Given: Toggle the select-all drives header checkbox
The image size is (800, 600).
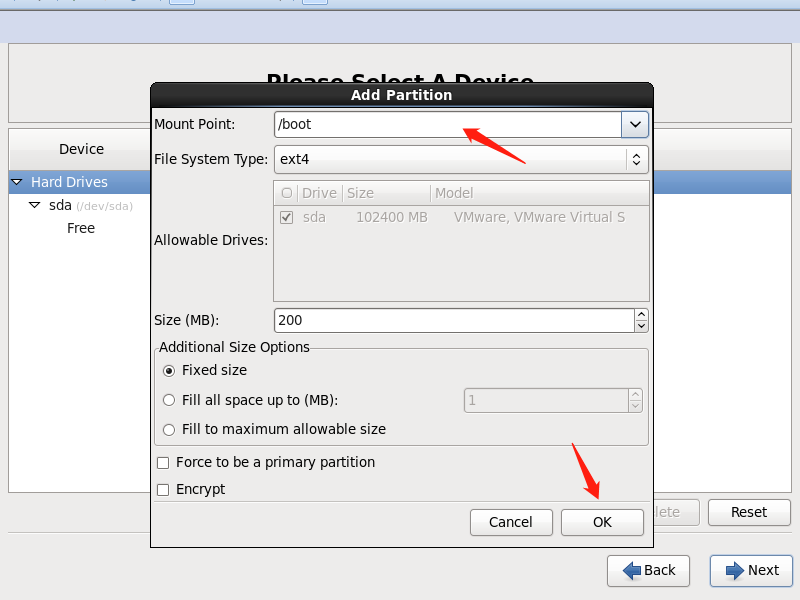Looking at the screenshot, I should pos(287,193).
